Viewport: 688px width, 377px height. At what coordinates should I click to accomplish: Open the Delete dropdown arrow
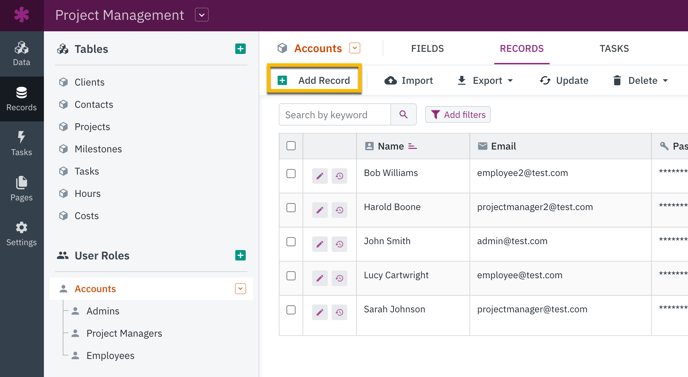pos(665,81)
